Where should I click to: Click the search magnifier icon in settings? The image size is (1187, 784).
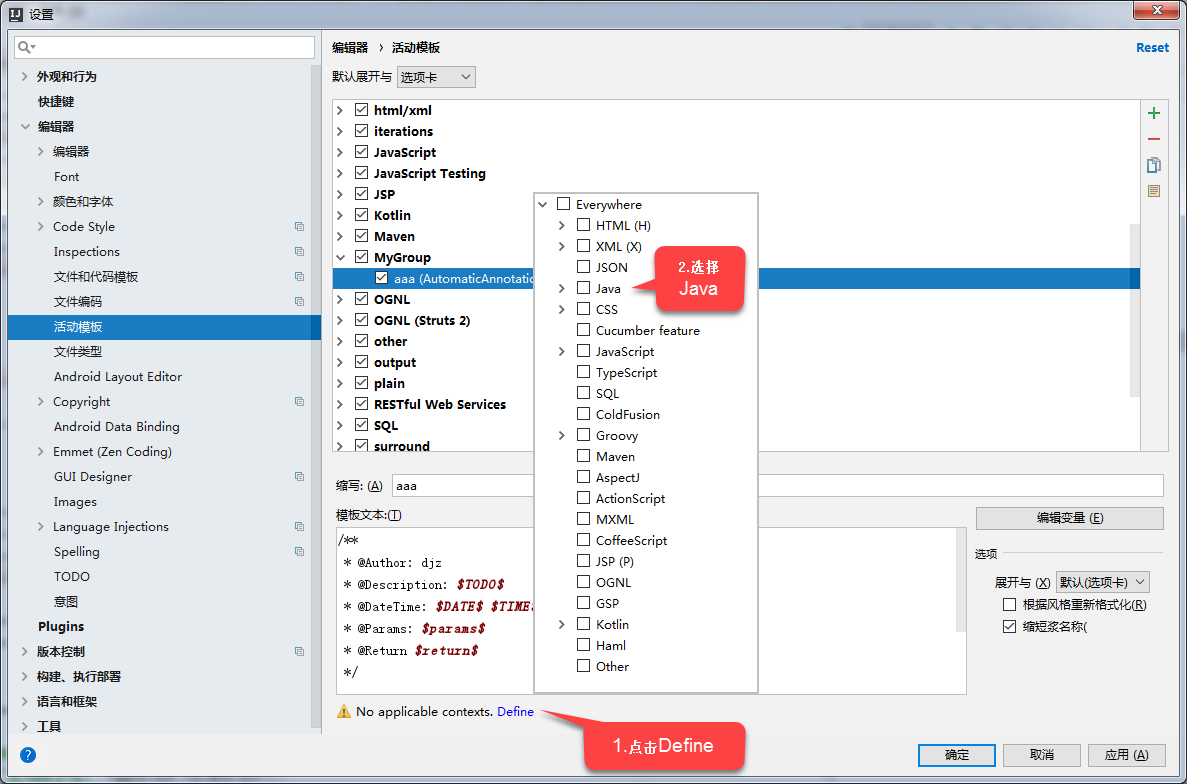(25, 47)
